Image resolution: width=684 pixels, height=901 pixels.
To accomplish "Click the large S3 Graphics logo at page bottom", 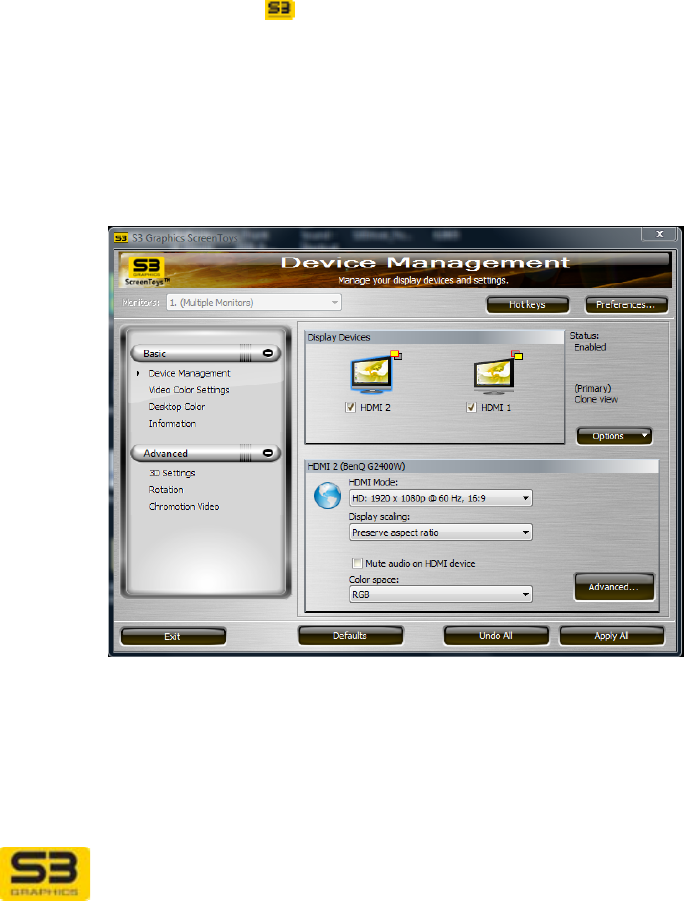I will tap(45, 873).
